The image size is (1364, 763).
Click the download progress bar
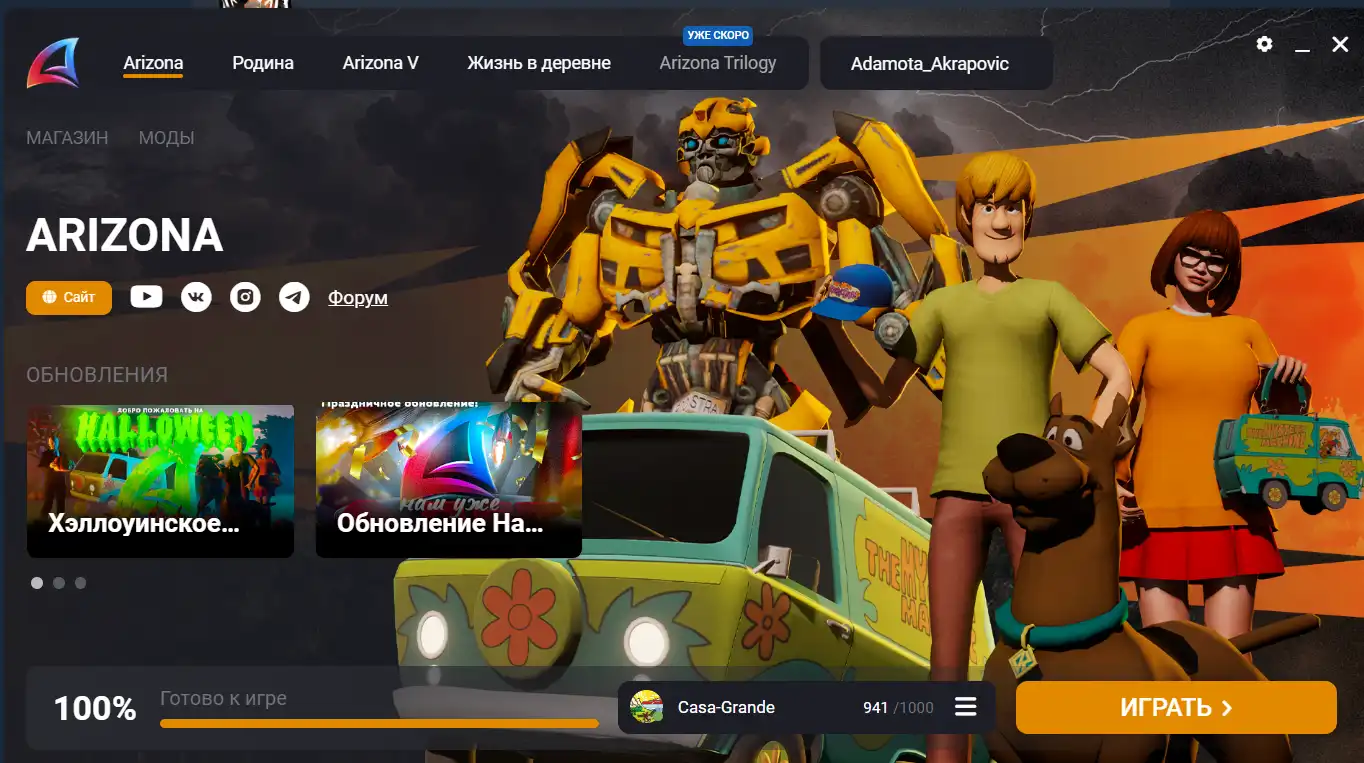point(380,723)
